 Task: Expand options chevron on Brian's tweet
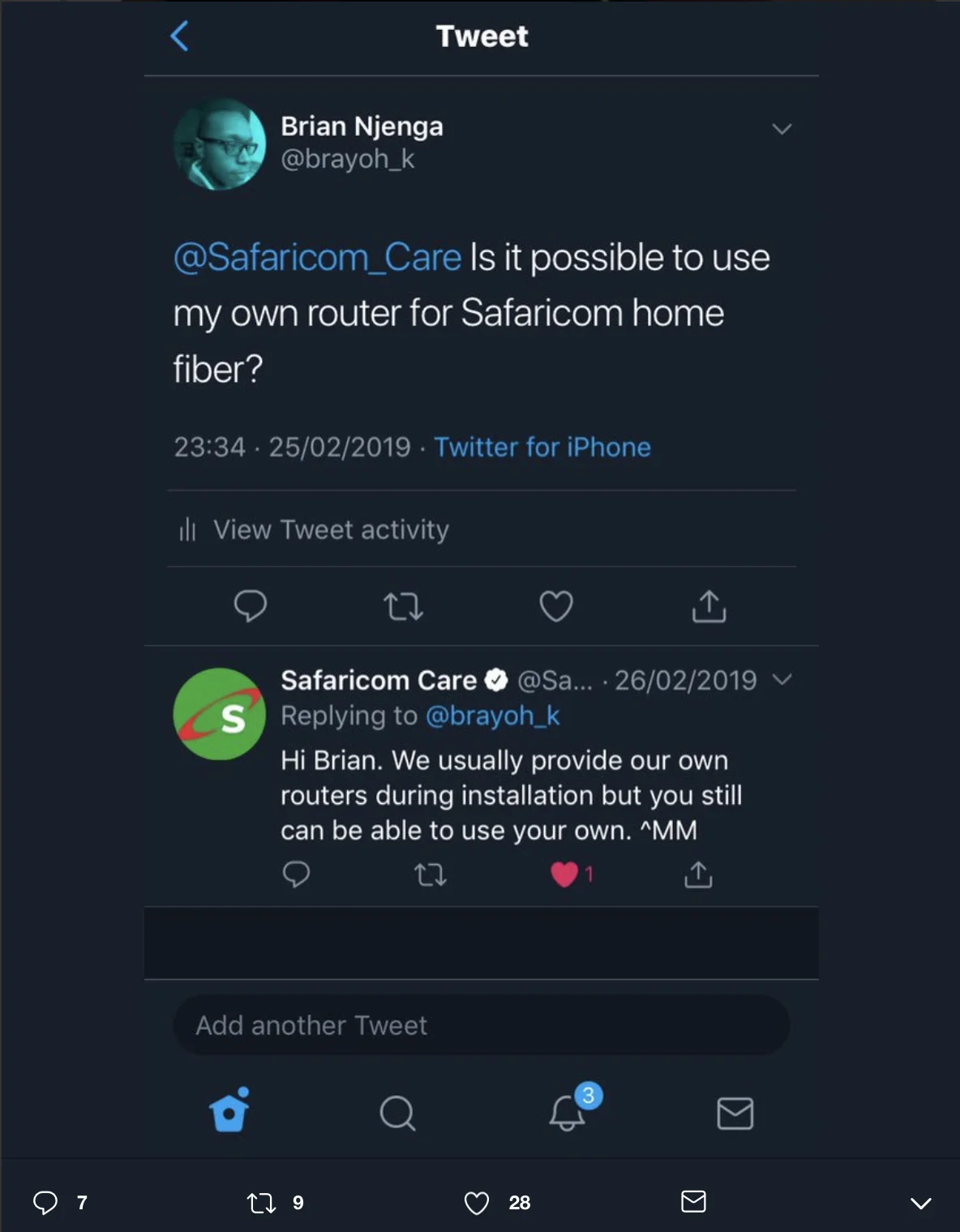coord(782,129)
